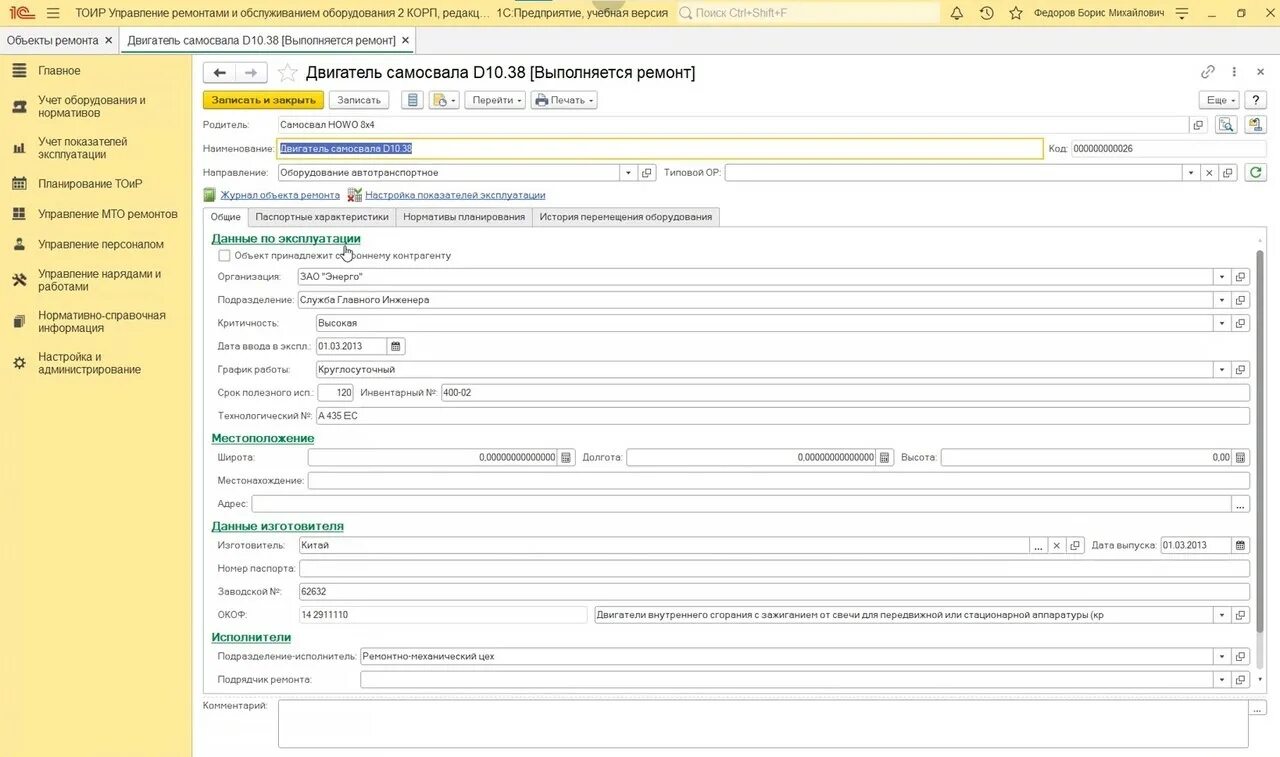Open calendar for Дата ввода в экспл.
Viewport: 1280px width, 757px height.
[x=396, y=346]
